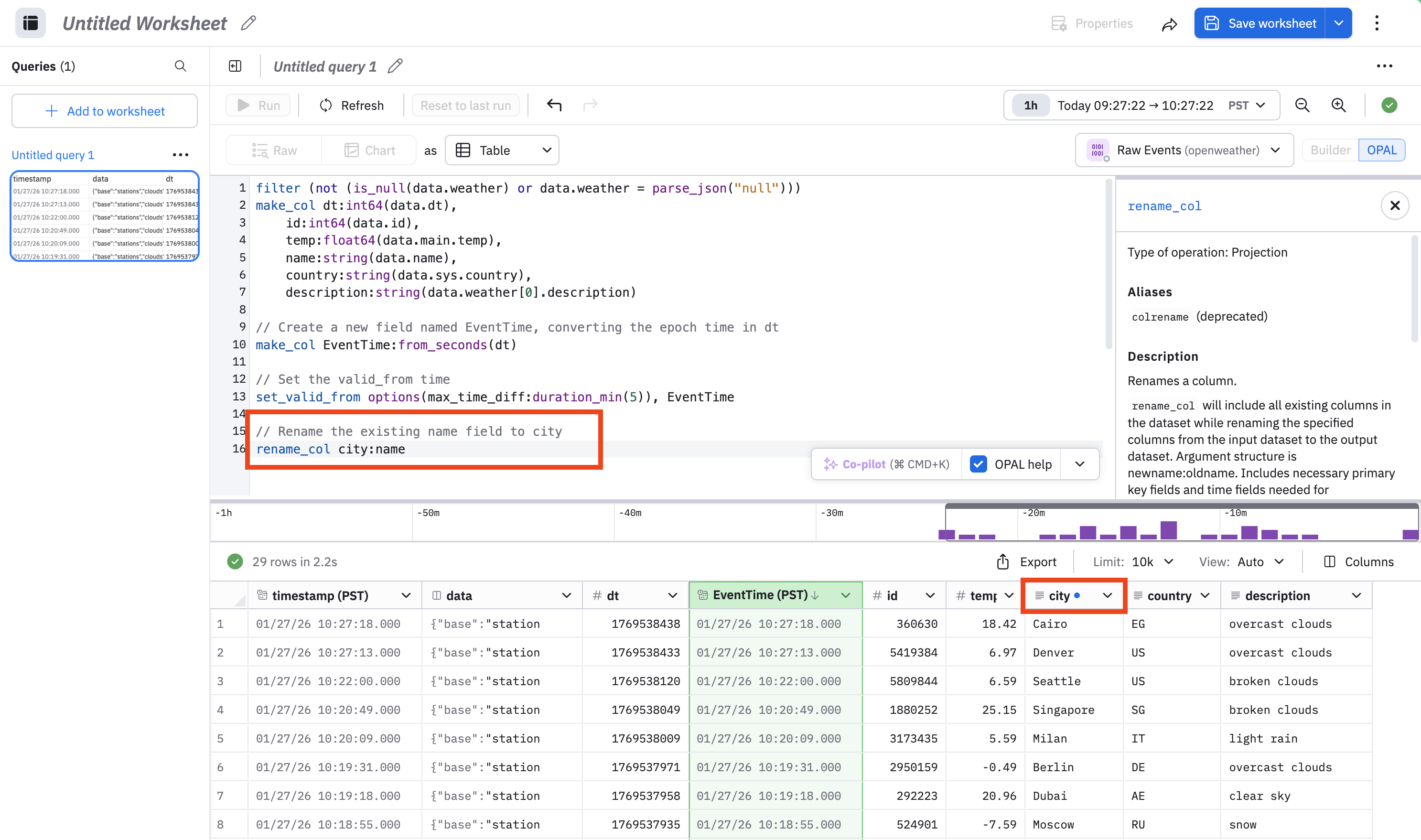Click Add to worksheet button
Viewport: 1421px width, 840px height.
coord(105,111)
